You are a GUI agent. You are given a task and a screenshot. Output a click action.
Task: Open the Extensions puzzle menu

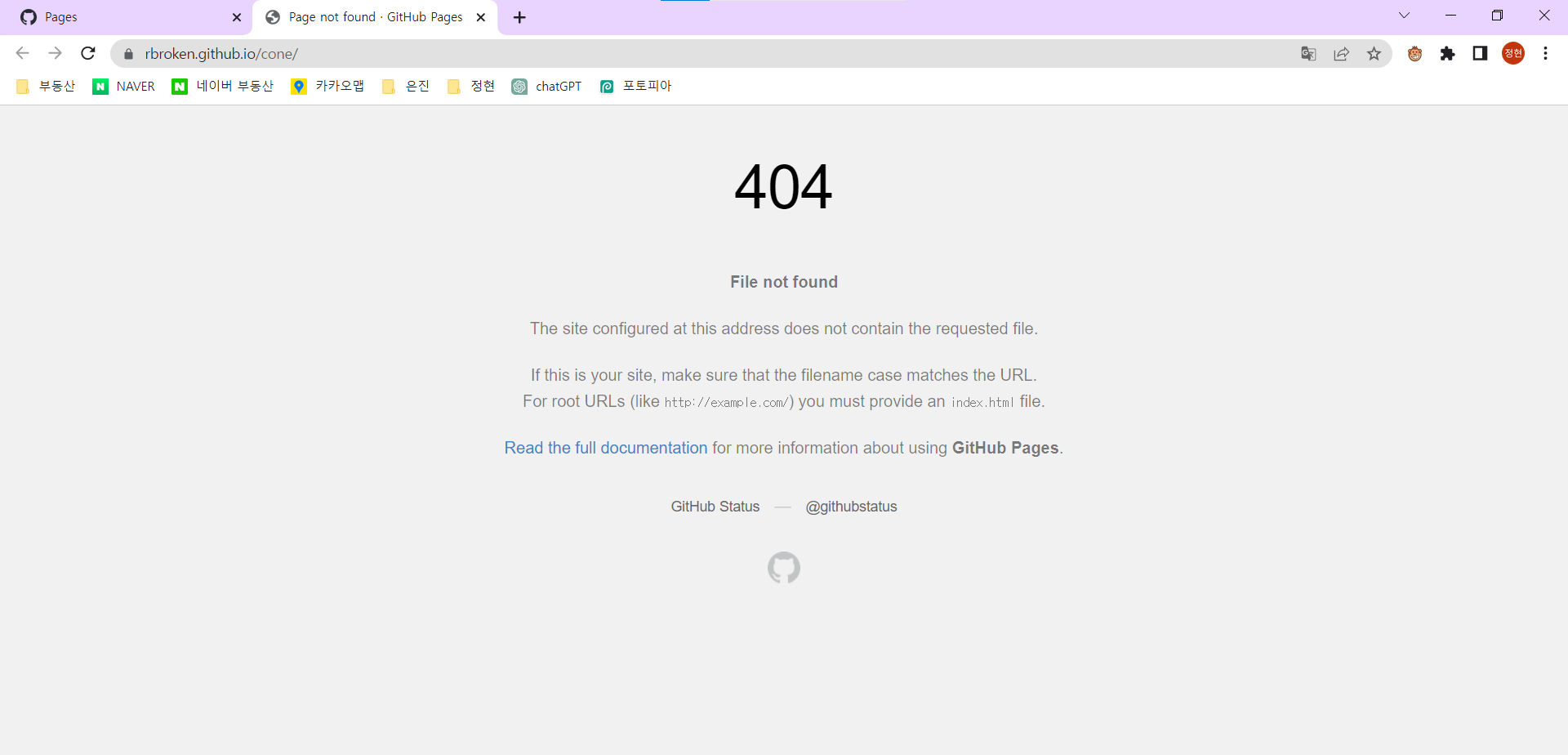1447,54
